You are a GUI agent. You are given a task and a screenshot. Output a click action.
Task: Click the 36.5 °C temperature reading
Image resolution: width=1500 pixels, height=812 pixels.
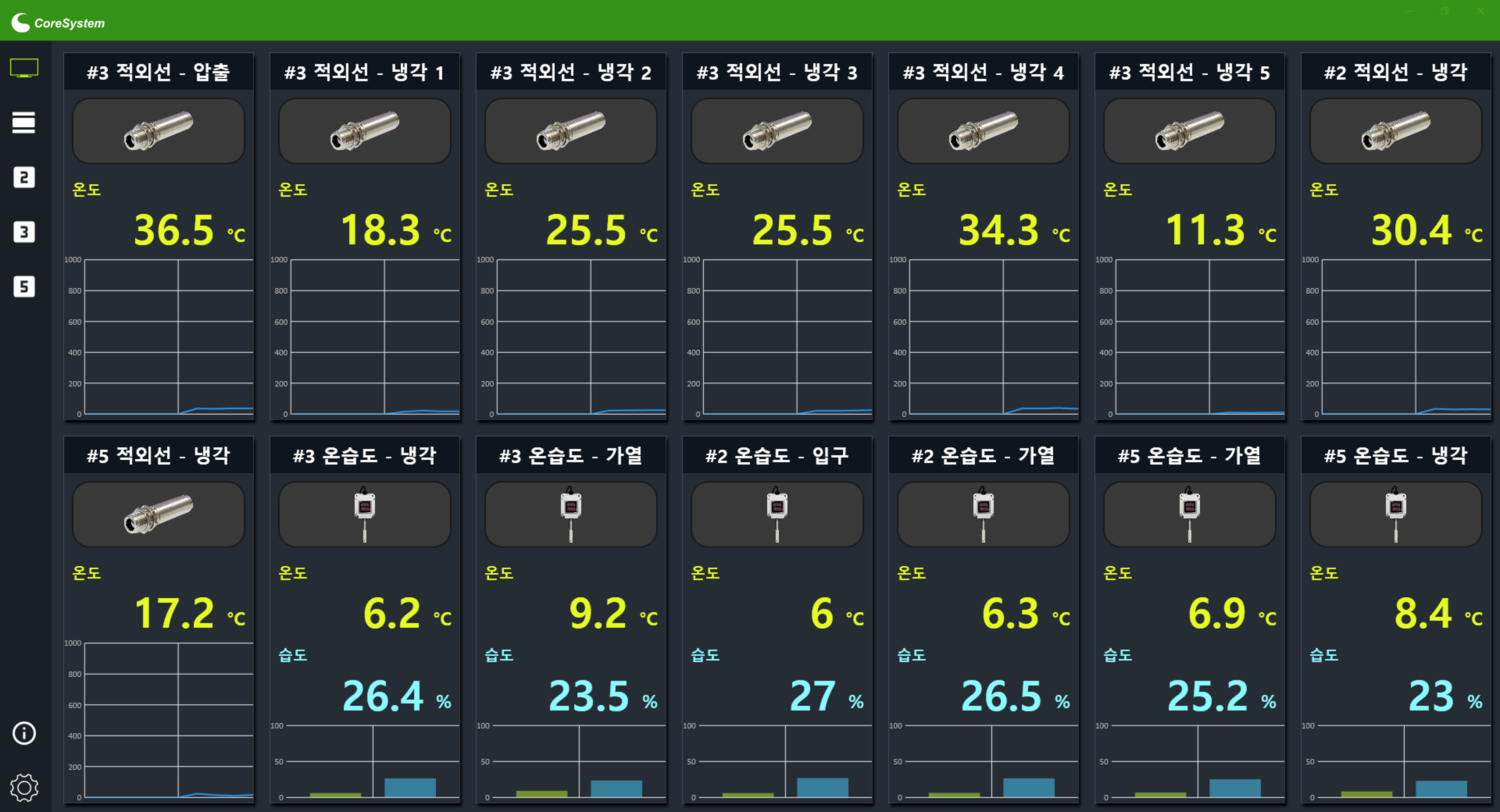pyautogui.click(x=189, y=230)
